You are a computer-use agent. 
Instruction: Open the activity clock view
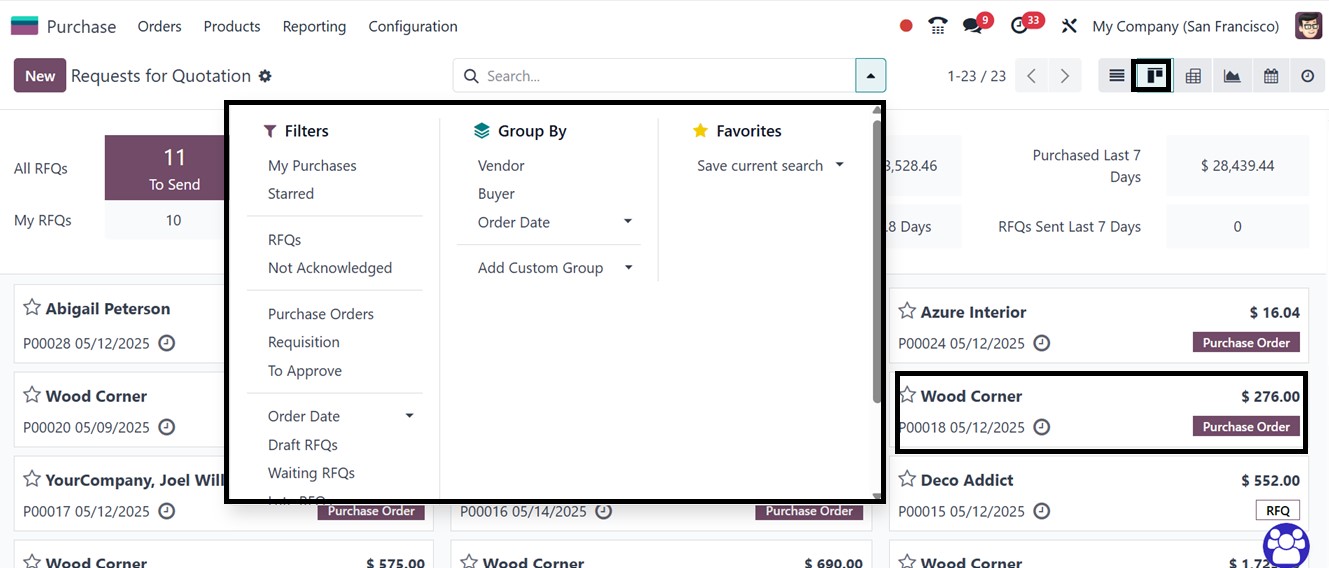[x=1308, y=76]
